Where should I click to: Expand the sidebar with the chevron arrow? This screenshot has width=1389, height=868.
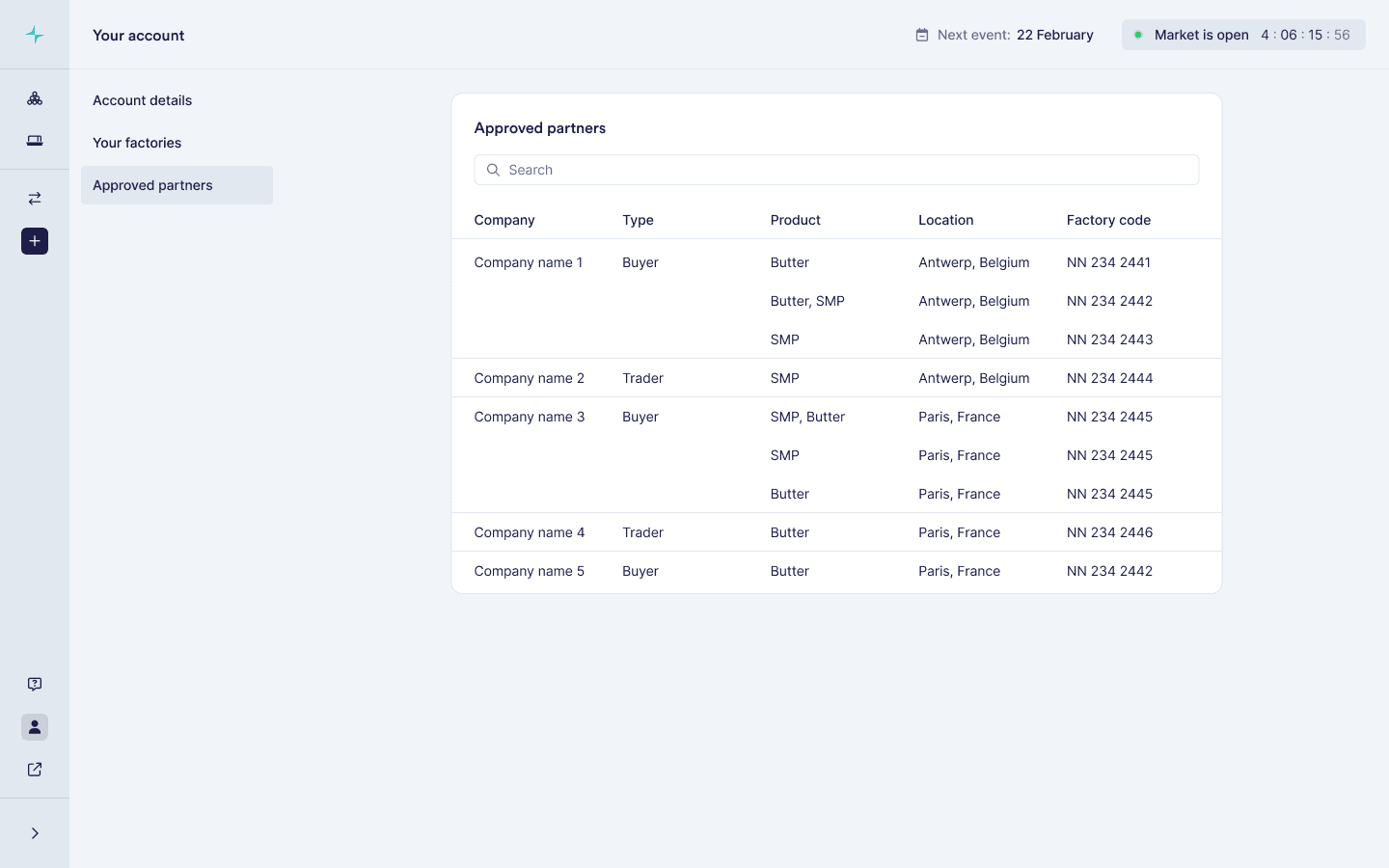pyautogui.click(x=35, y=833)
